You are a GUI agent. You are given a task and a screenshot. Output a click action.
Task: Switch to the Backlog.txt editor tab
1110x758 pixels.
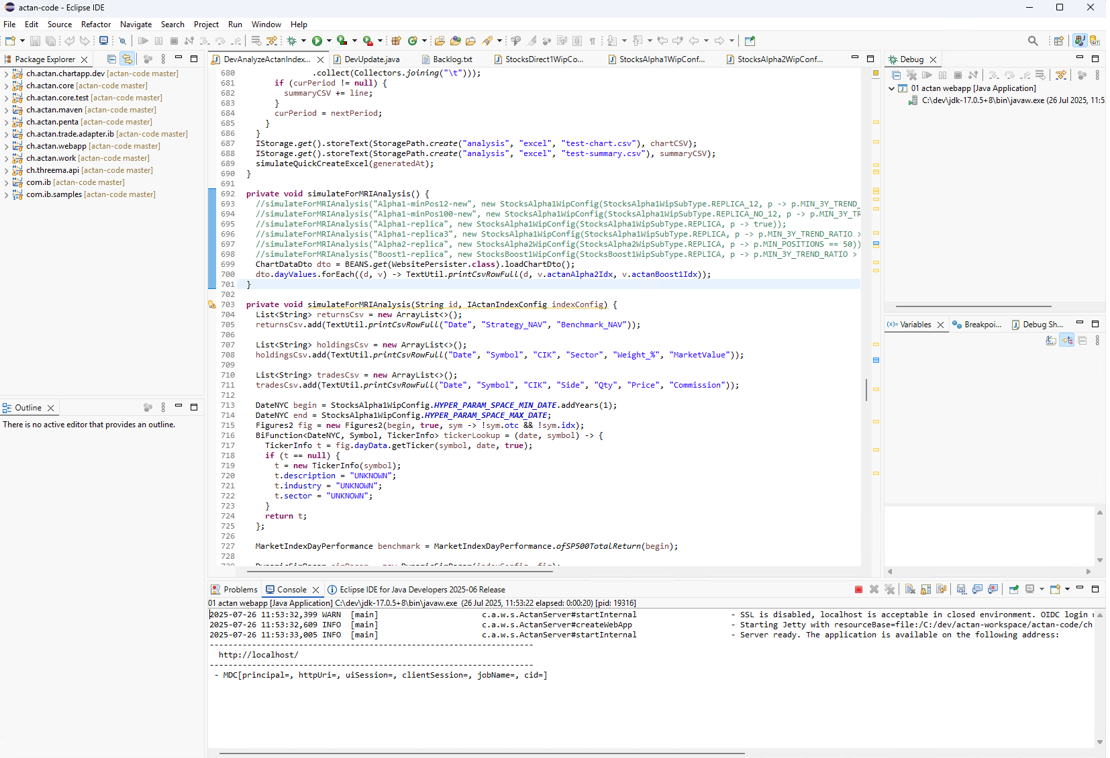click(451, 59)
